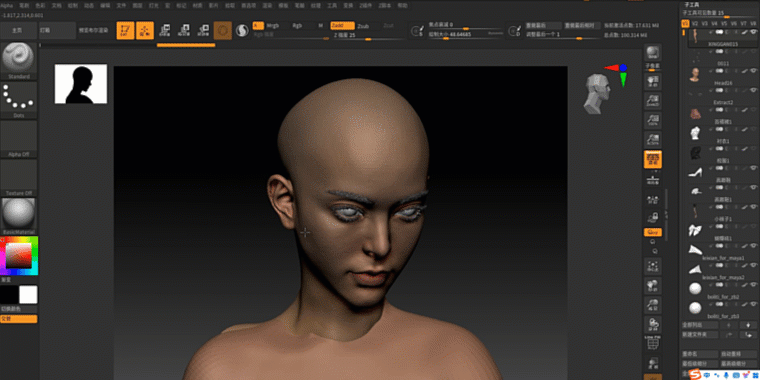Image resolution: width=760 pixels, height=380 pixels.
Task: Toggle the Mrgb channel button
Action: point(273,25)
